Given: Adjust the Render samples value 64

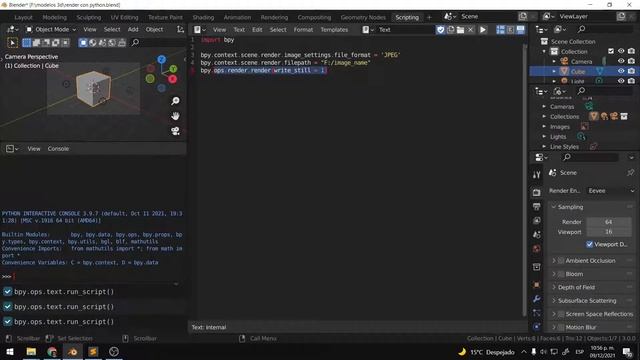Looking at the screenshot, I should tap(609, 222).
